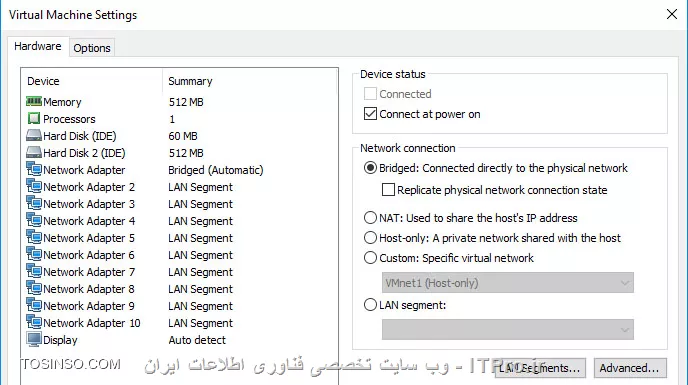Viewport: 688px width, 385px height.
Task: Click Network Adapter 3's LAN Segment summary
Action: coord(201,204)
